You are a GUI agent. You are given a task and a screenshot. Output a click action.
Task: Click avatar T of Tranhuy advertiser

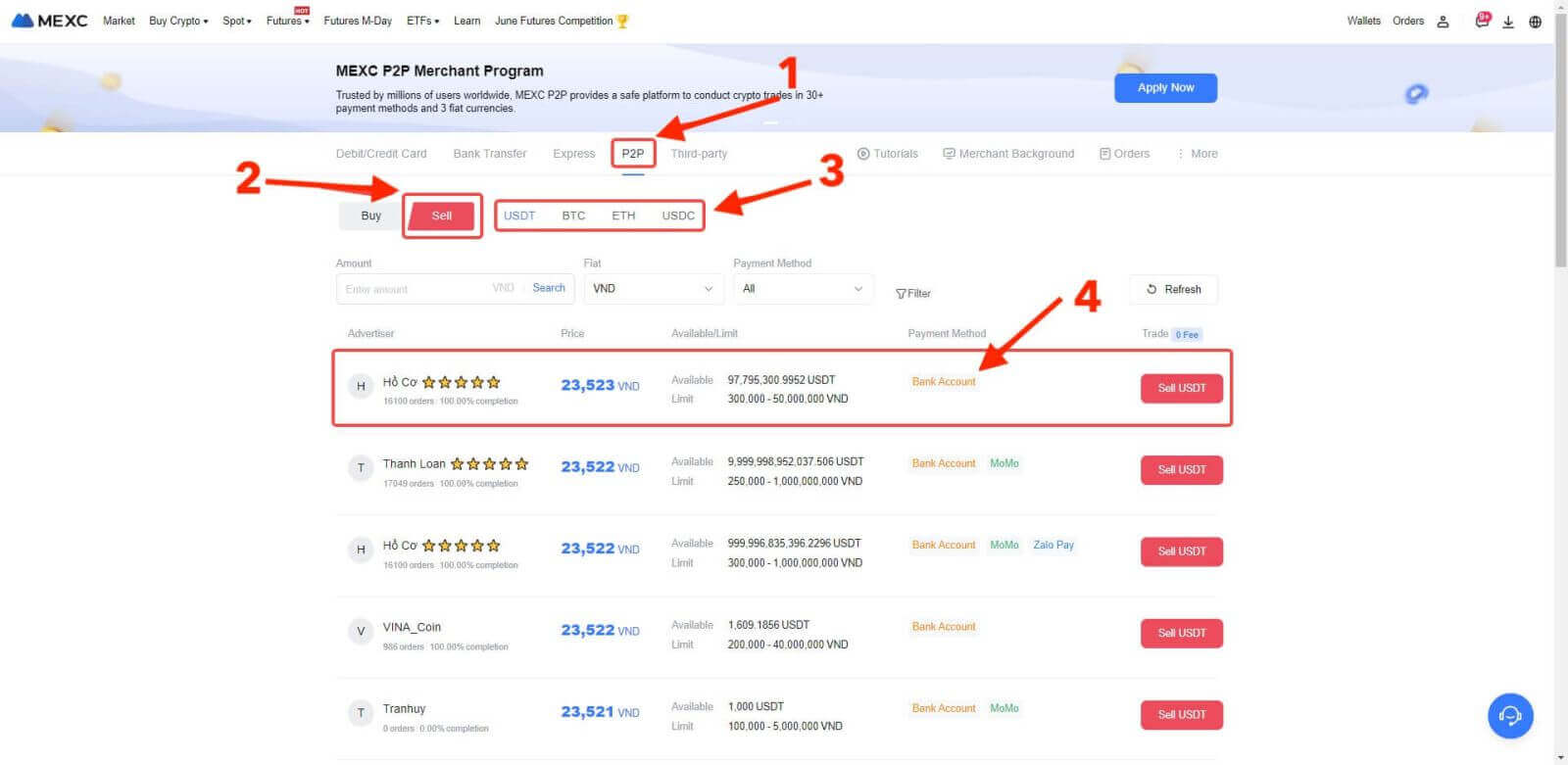[361, 713]
